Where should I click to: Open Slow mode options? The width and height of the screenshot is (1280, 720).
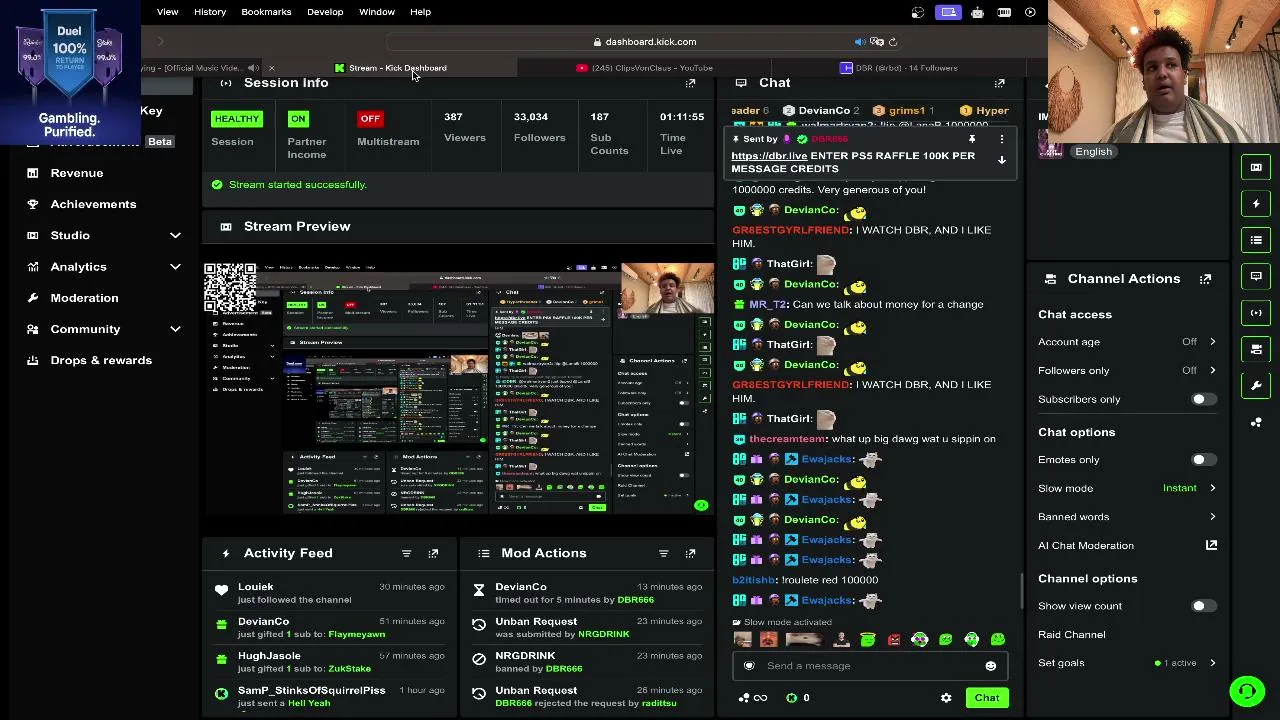coord(1127,488)
